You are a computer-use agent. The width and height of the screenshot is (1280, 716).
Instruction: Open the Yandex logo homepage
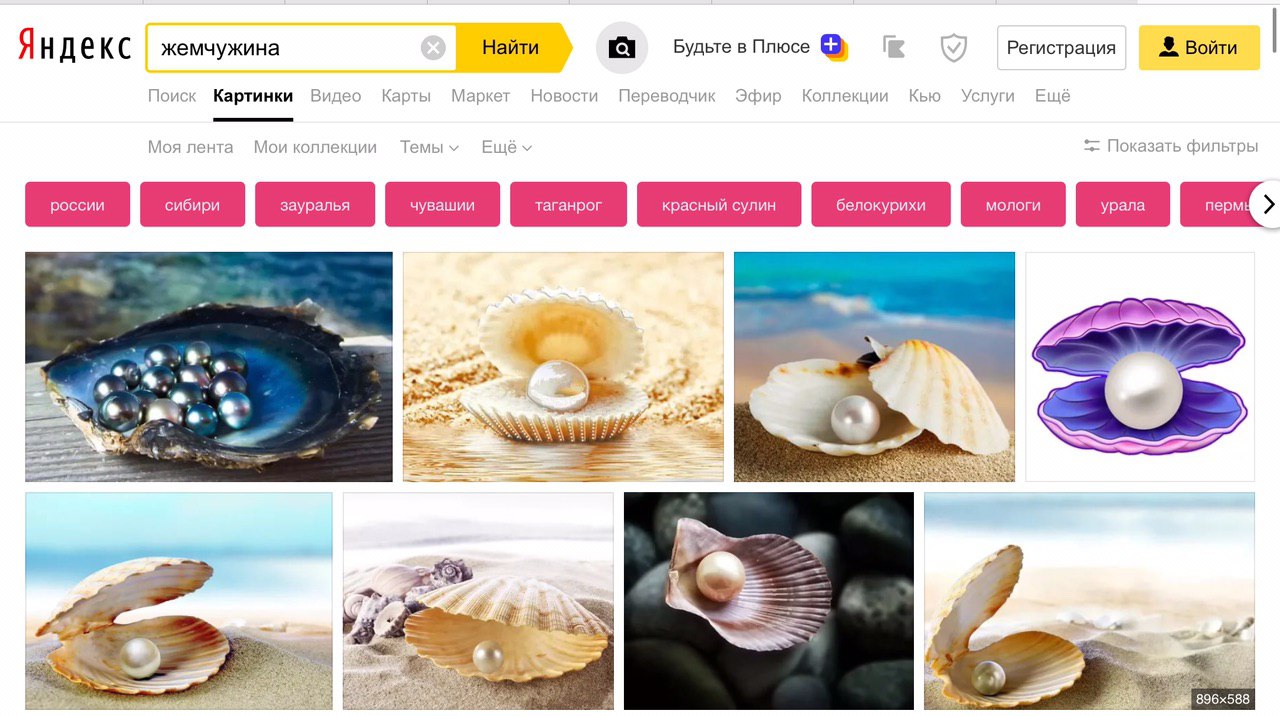pyautogui.click(x=75, y=47)
